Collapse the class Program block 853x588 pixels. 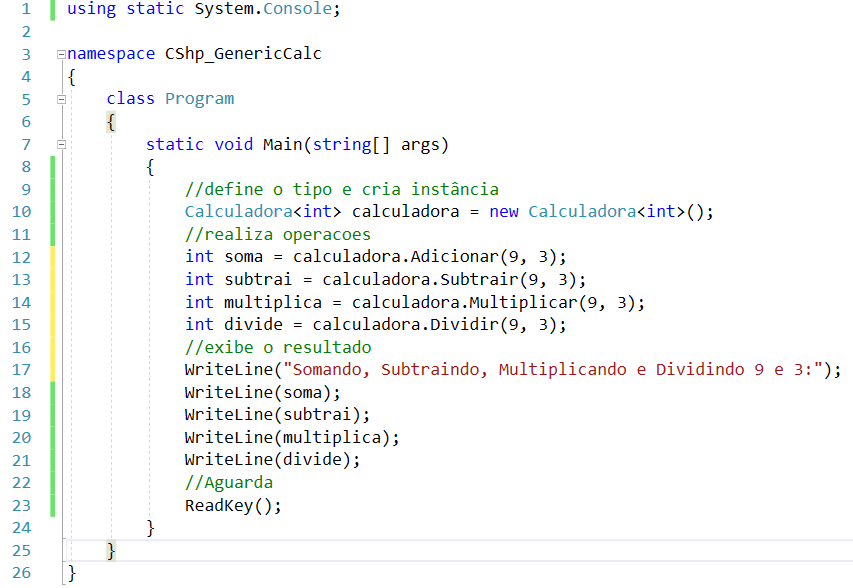[x=61, y=99]
